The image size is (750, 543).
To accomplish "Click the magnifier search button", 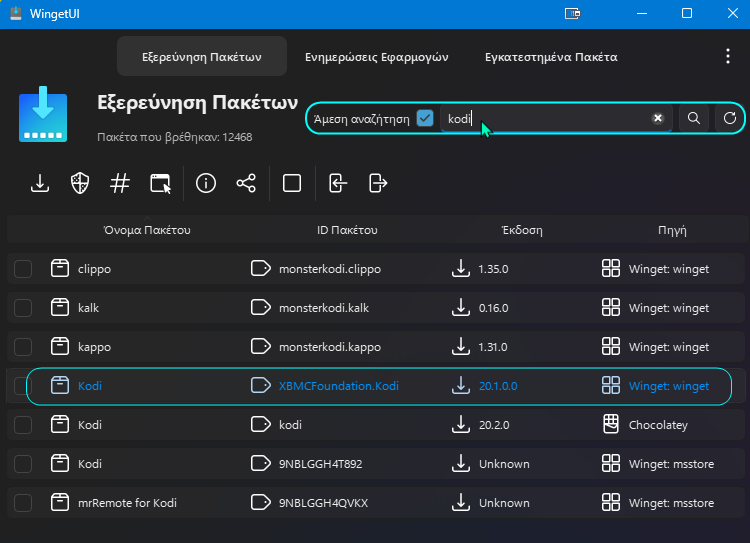I will (694, 118).
